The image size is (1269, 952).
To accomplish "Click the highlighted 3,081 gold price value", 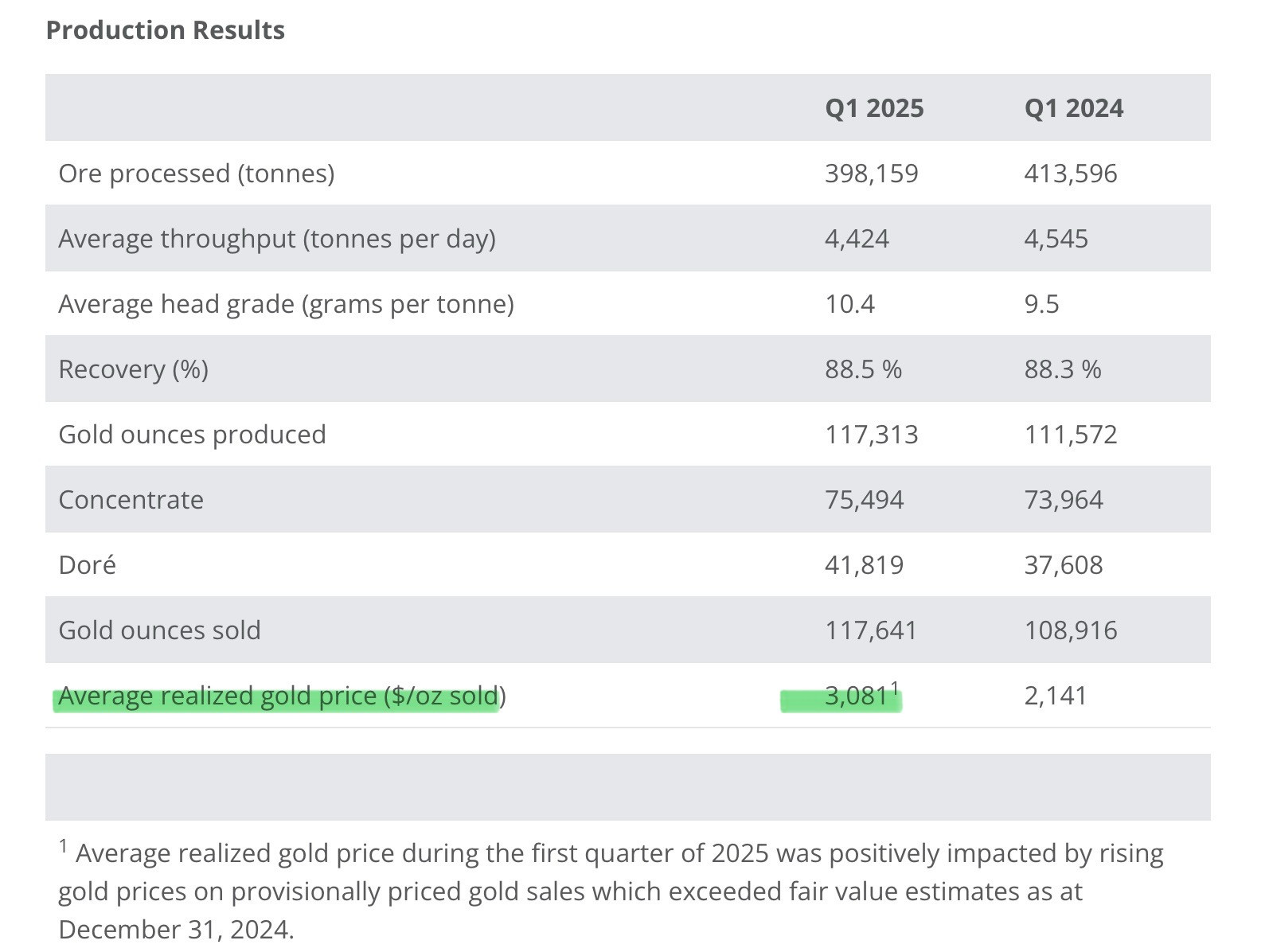I will pyautogui.click(x=856, y=696).
